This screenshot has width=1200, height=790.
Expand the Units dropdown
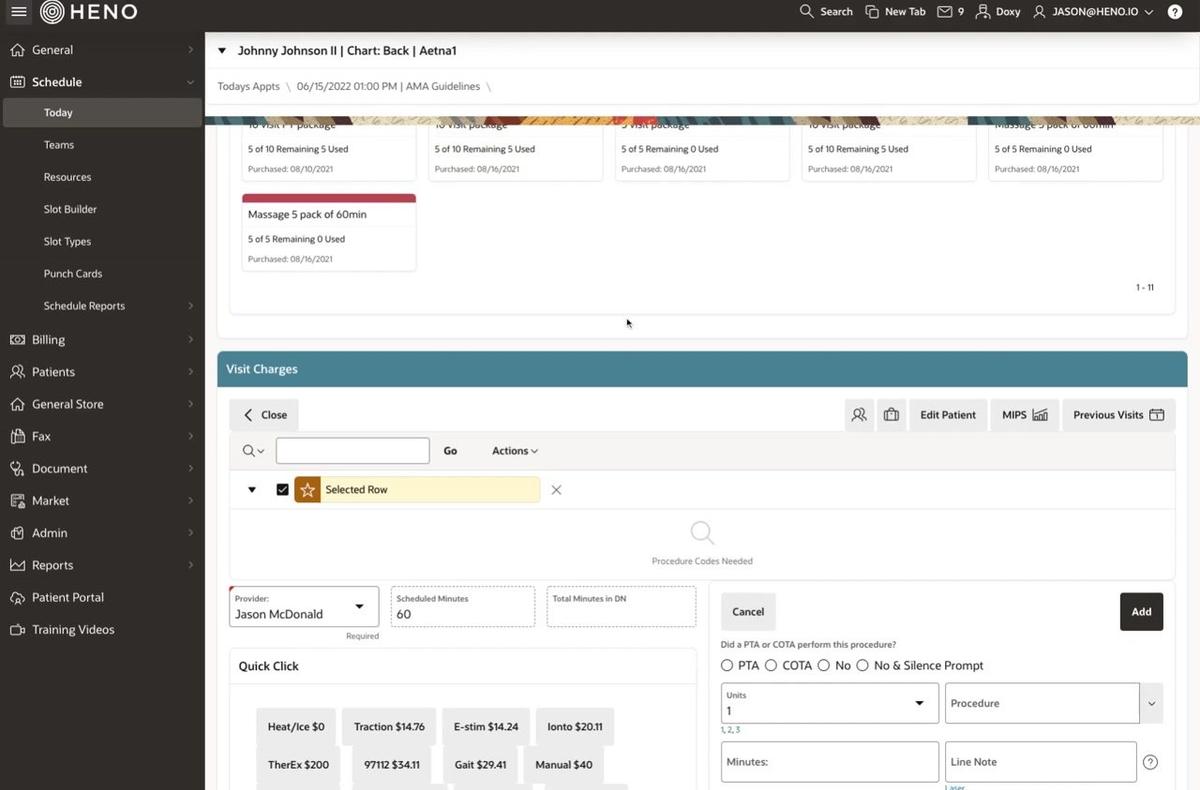[919, 704]
